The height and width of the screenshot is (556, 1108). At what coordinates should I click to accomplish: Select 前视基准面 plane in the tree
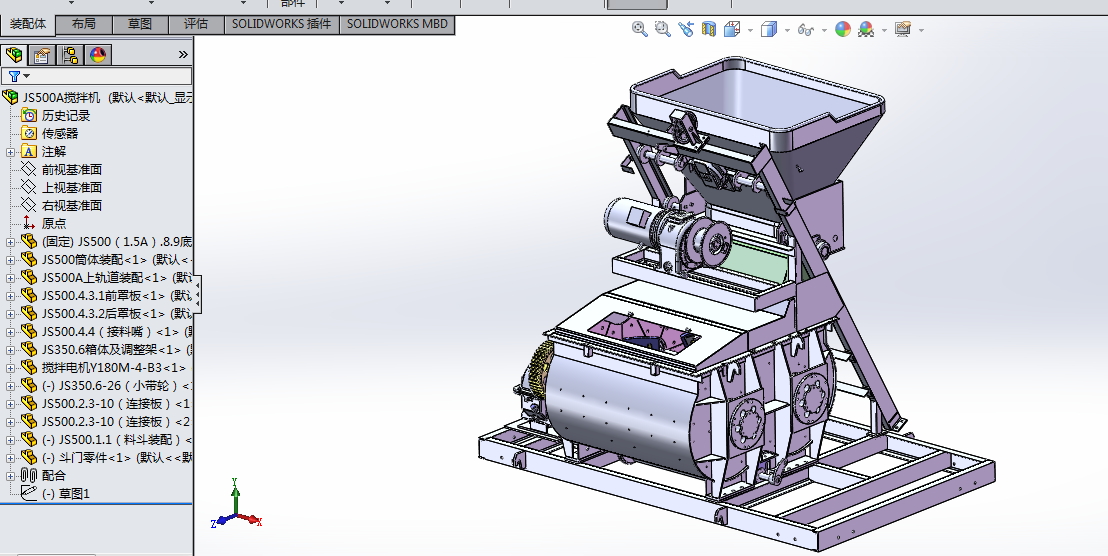point(71,170)
